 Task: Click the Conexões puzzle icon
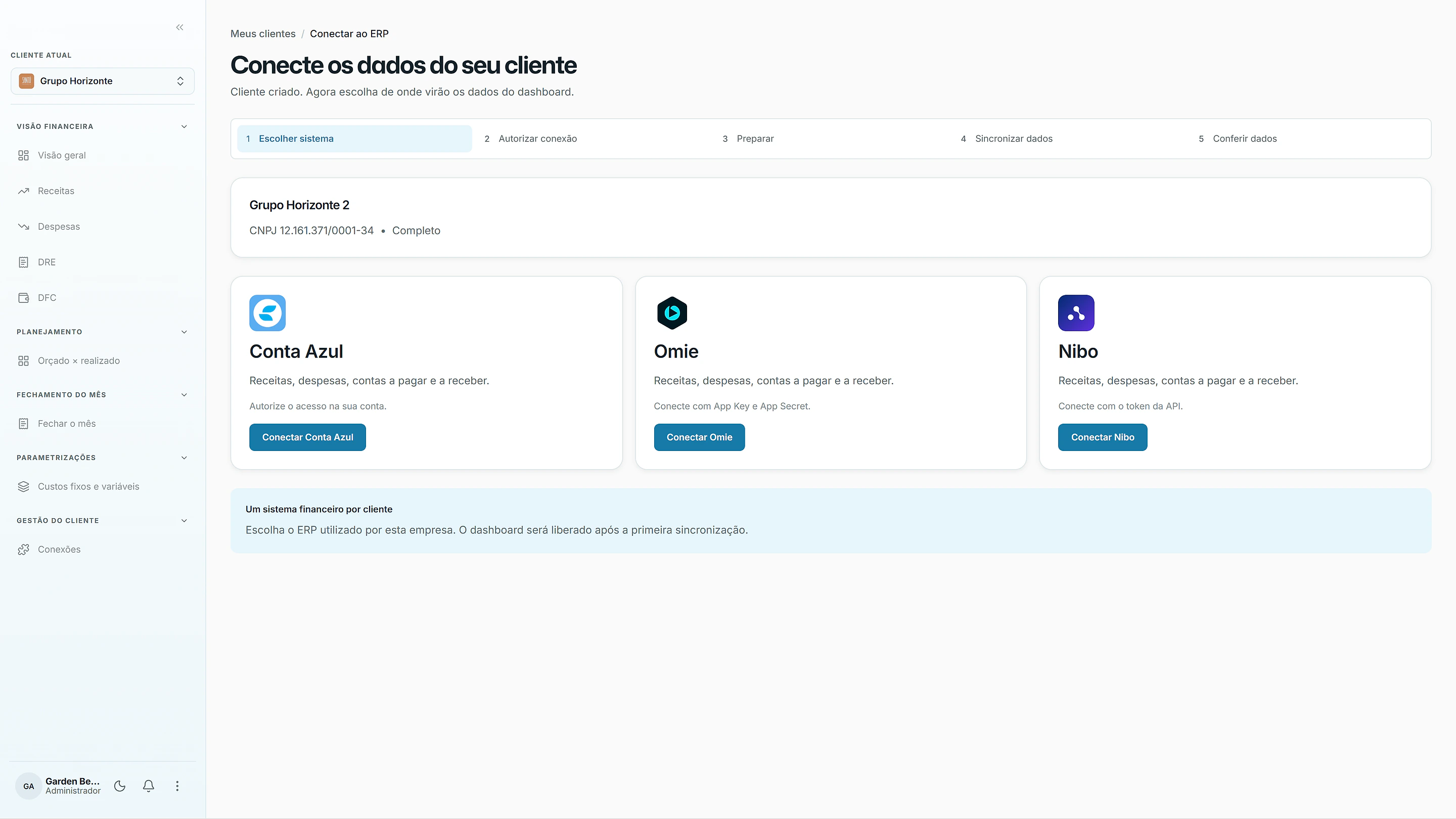(x=23, y=550)
